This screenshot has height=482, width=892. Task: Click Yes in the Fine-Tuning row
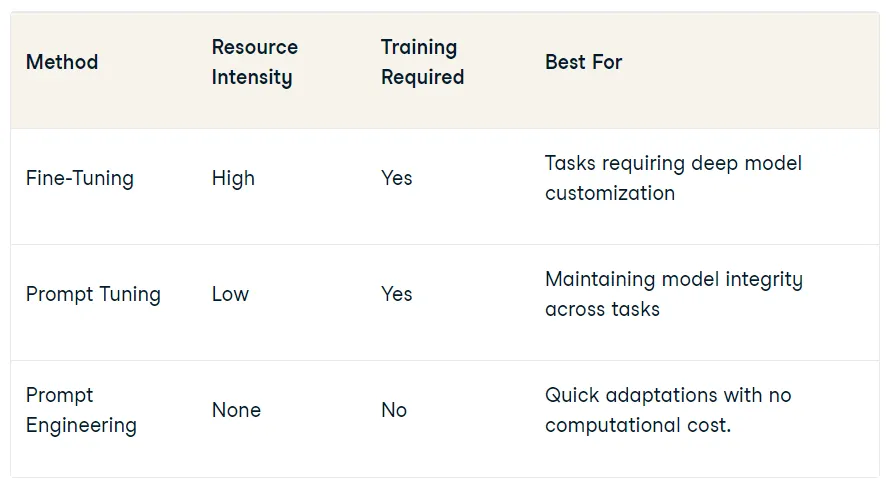pos(396,178)
